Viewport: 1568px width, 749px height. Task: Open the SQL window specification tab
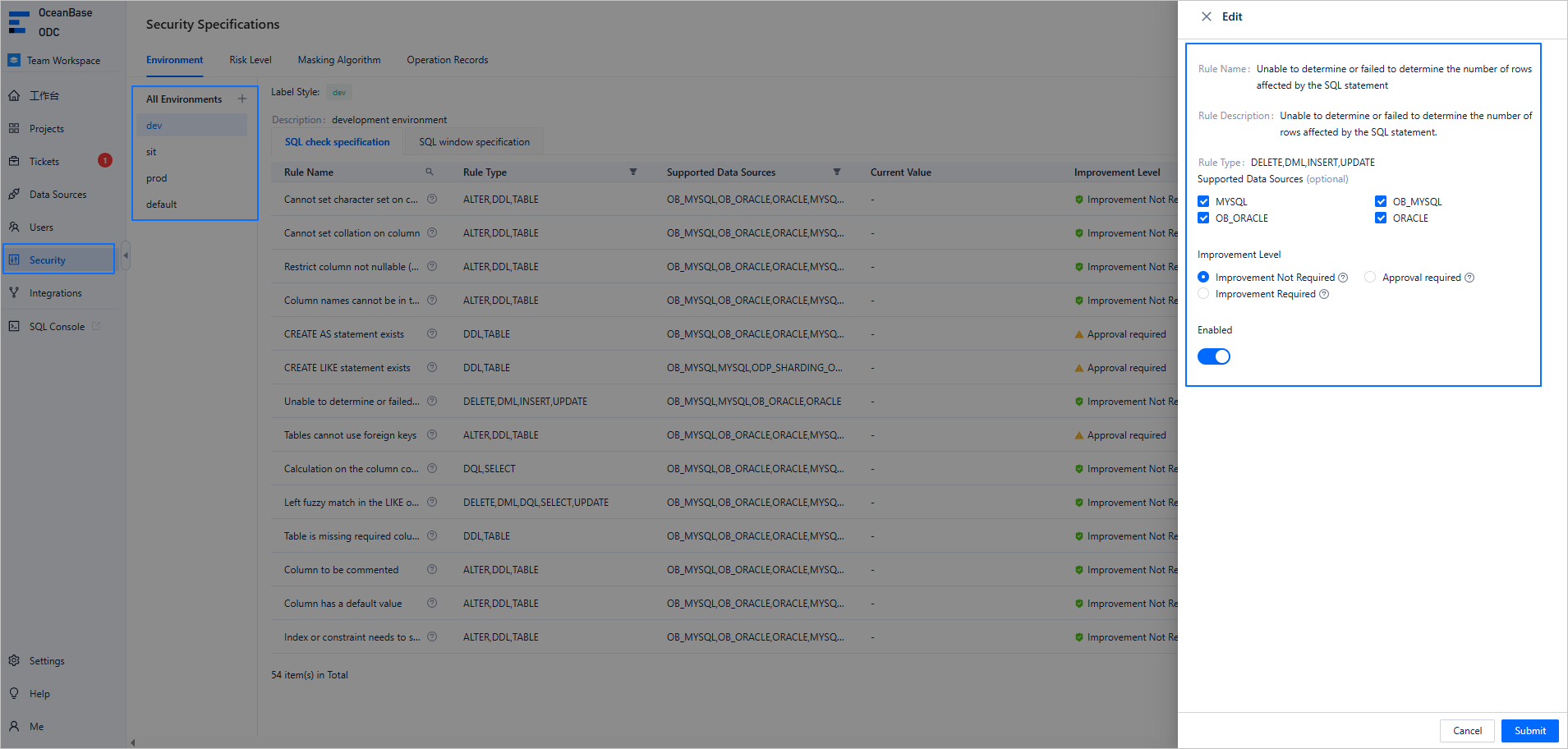[474, 142]
